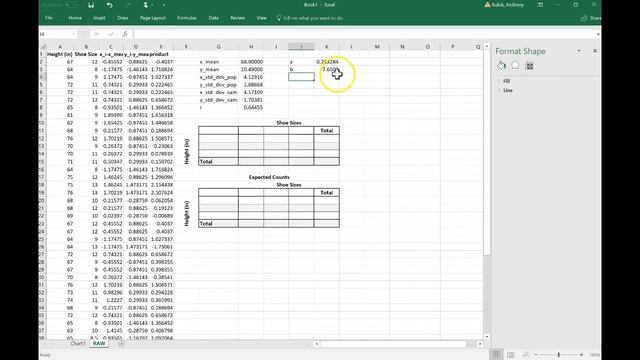The width and height of the screenshot is (640, 360).
Task: Click the Normal view icon
Action: [x=496, y=355]
